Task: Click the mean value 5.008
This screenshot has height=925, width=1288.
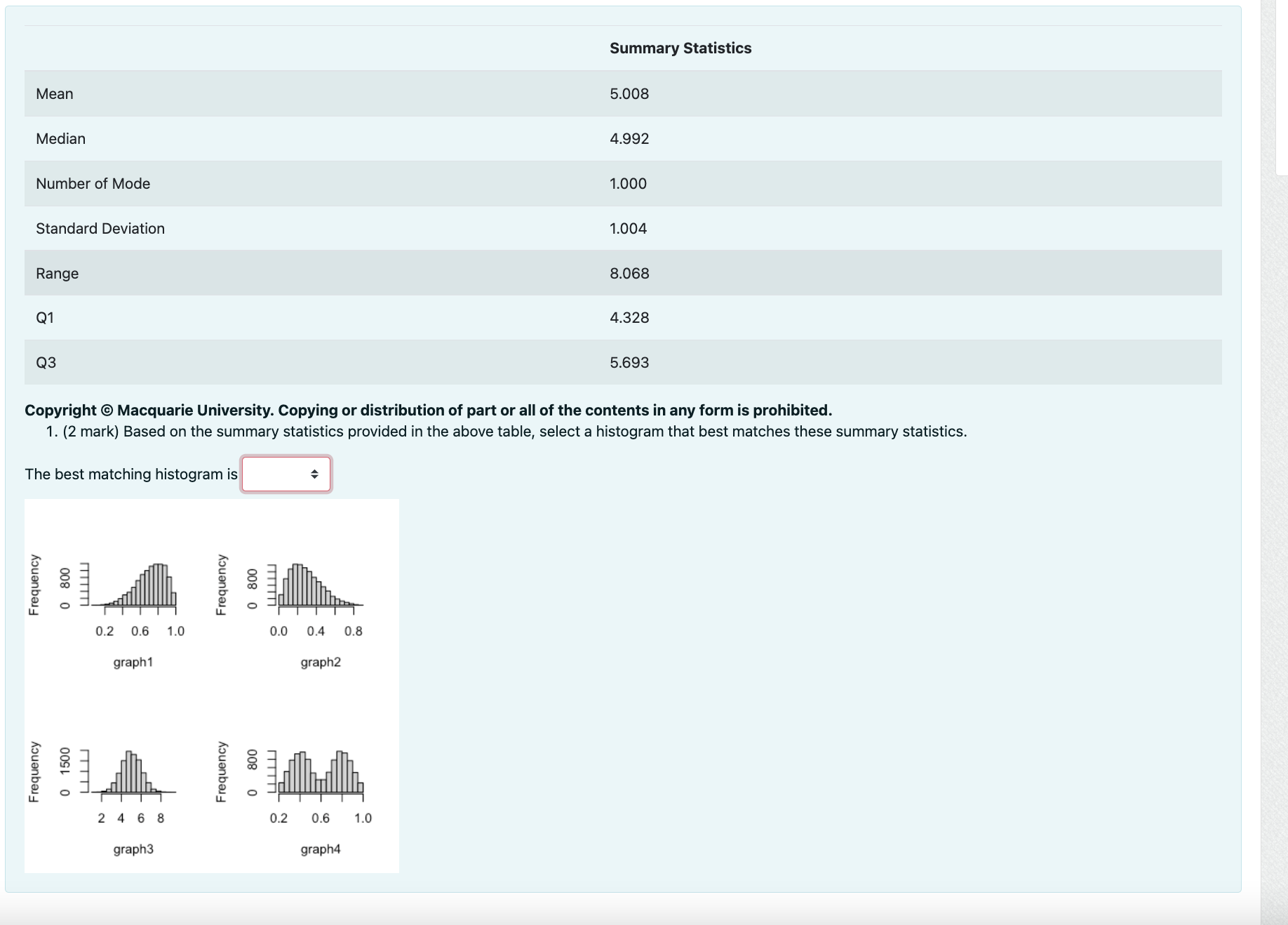Action: [629, 94]
